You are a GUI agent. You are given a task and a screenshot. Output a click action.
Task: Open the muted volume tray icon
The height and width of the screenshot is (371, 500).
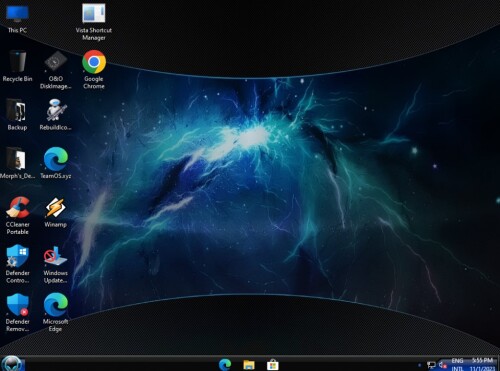click(x=443, y=365)
